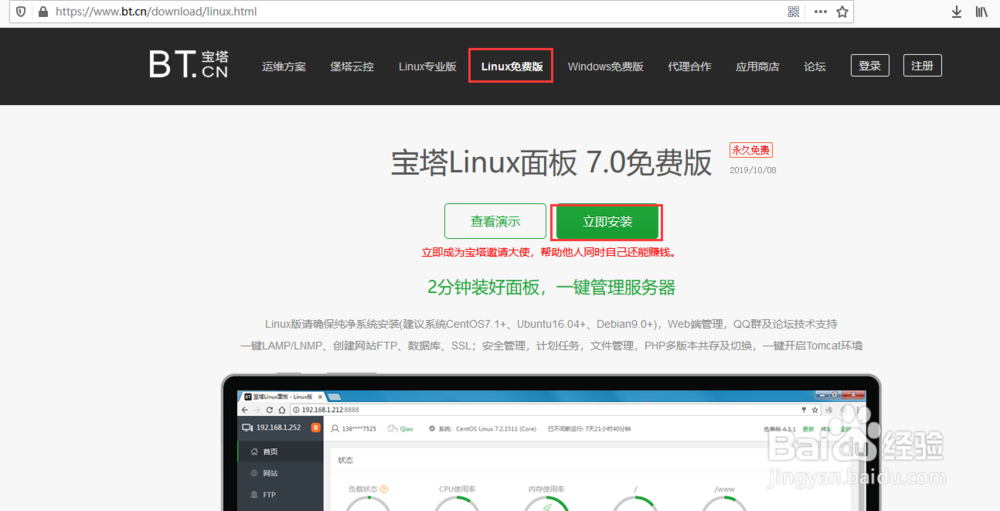Image resolution: width=1000 pixels, height=511 pixels.
Task: Click the heading 宝塔Linux面板 7.0免费版
Action: click(551, 164)
